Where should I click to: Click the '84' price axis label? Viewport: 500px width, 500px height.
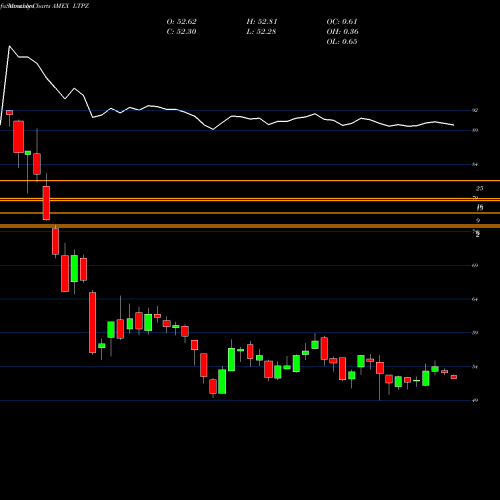[475, 164]
